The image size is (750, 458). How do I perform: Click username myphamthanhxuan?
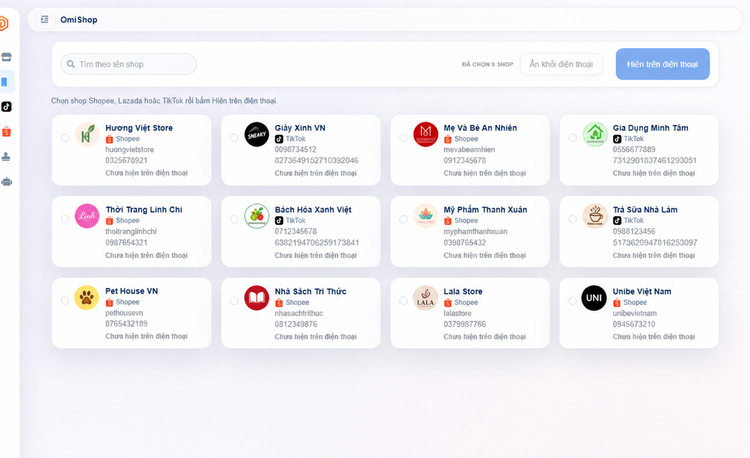pyautogui.click(x=475, y=231)
